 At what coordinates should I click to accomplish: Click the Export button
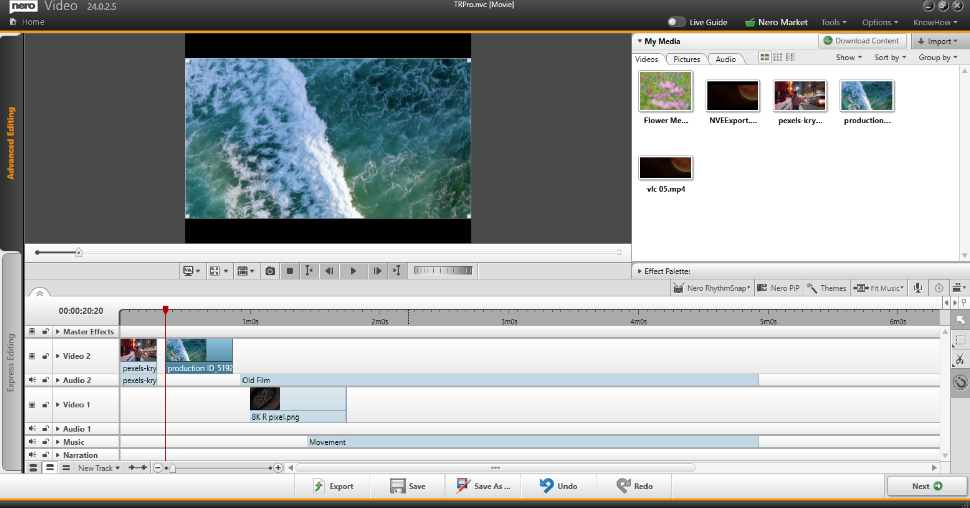click(x=333, y=486)
